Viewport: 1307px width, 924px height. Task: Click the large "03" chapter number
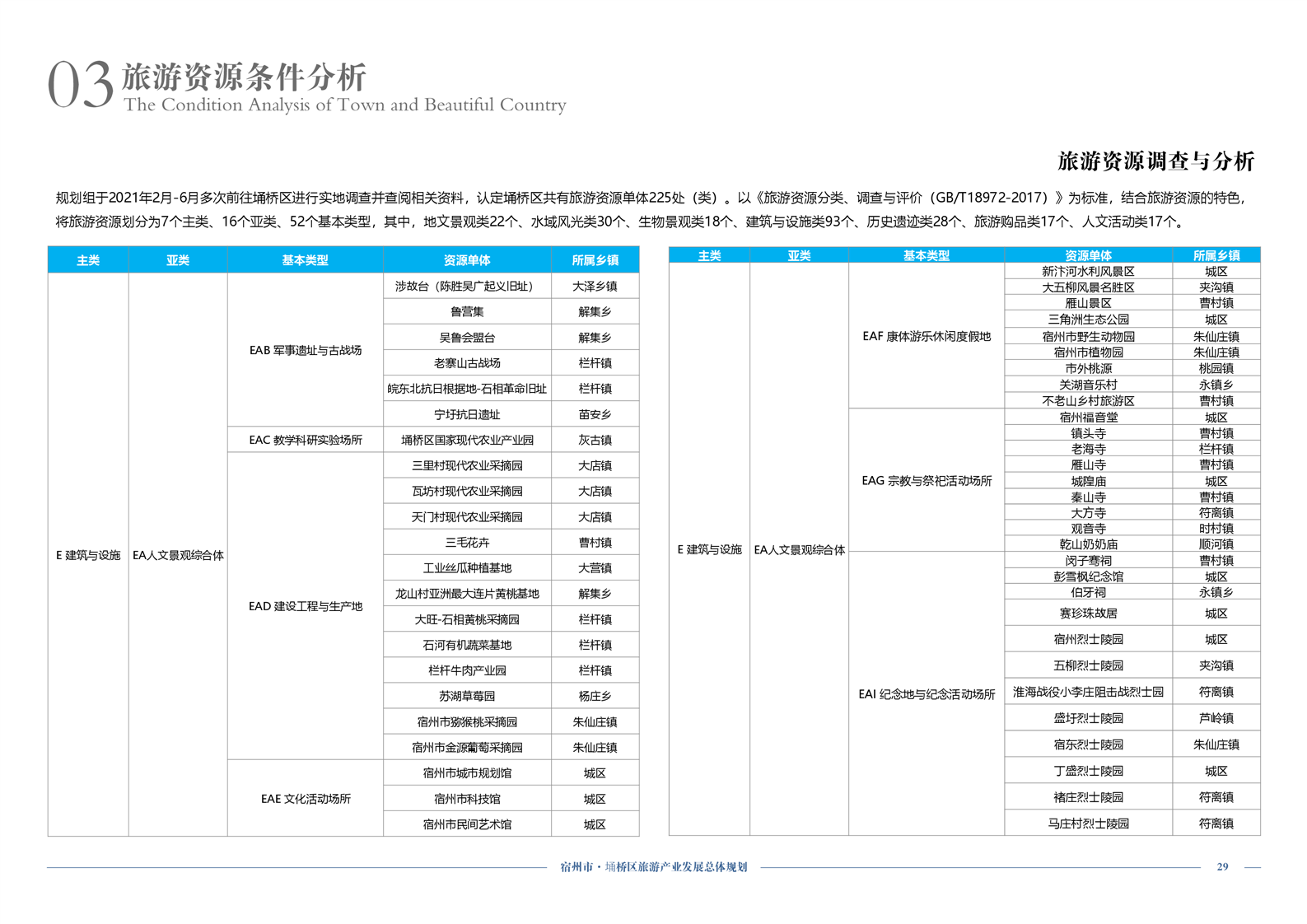pos(80,85)
